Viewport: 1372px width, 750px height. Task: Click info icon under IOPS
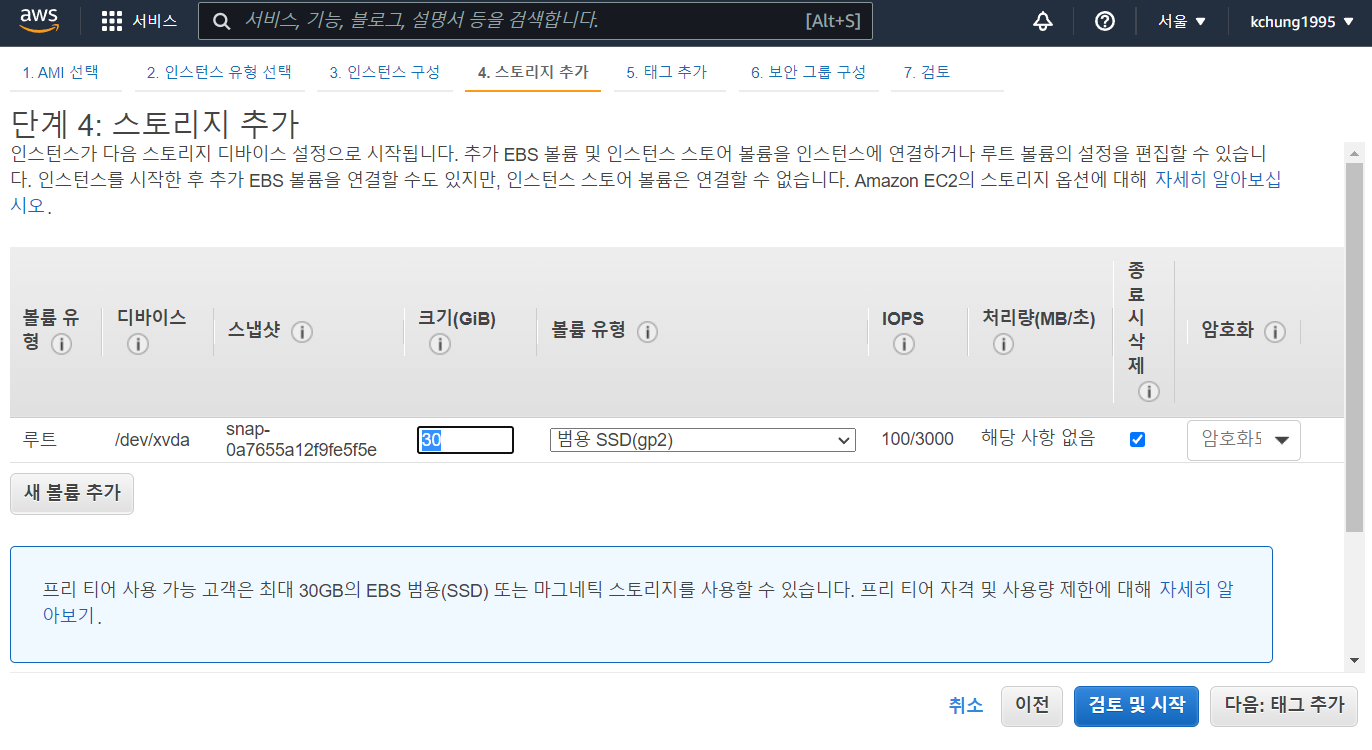click(904, 344)
